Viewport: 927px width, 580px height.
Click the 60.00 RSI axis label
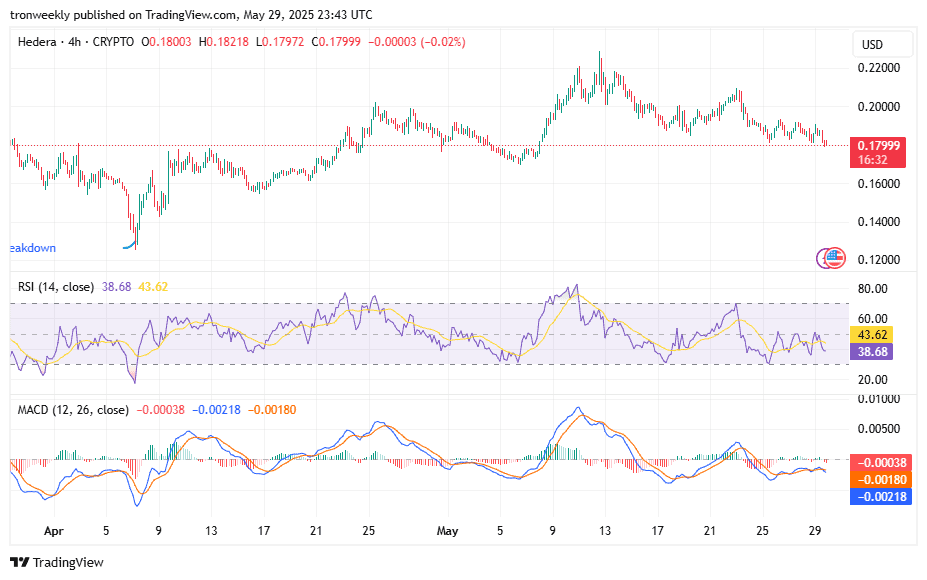[873, 319]
